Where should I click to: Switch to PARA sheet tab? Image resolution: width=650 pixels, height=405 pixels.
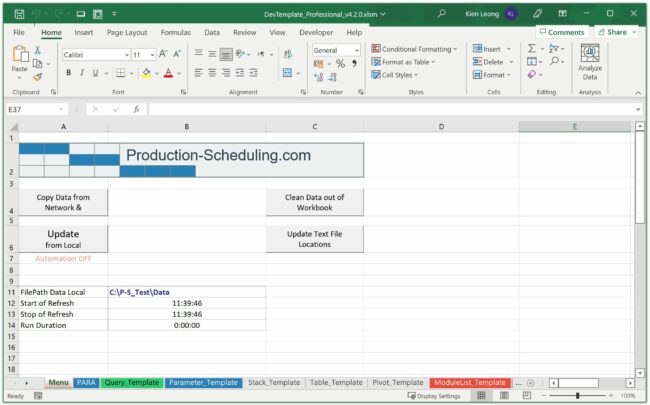coord(86,383)
